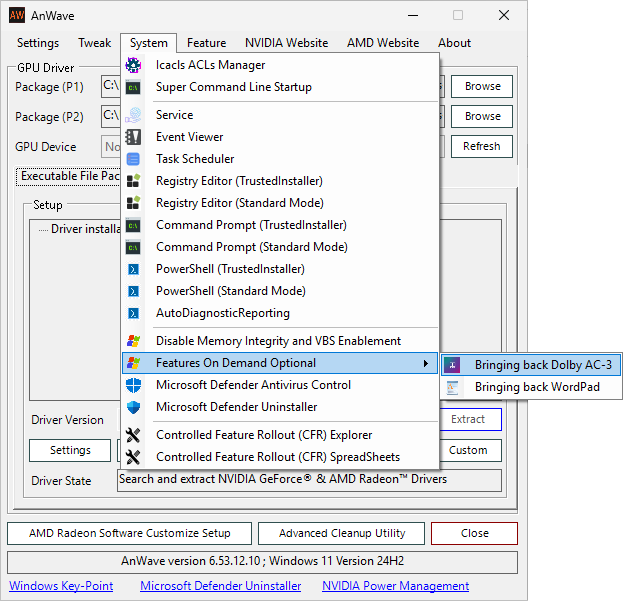Click PowerShell Standard Mode icon
Screen dimensions: 631x601
pyautogui.click(x=133, y=291)
